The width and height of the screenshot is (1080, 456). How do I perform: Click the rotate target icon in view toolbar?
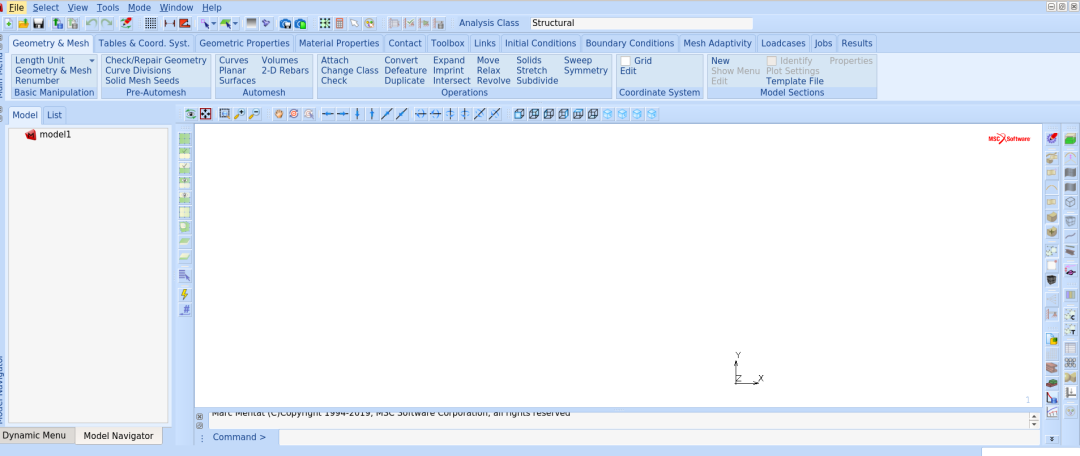point(293,114)
